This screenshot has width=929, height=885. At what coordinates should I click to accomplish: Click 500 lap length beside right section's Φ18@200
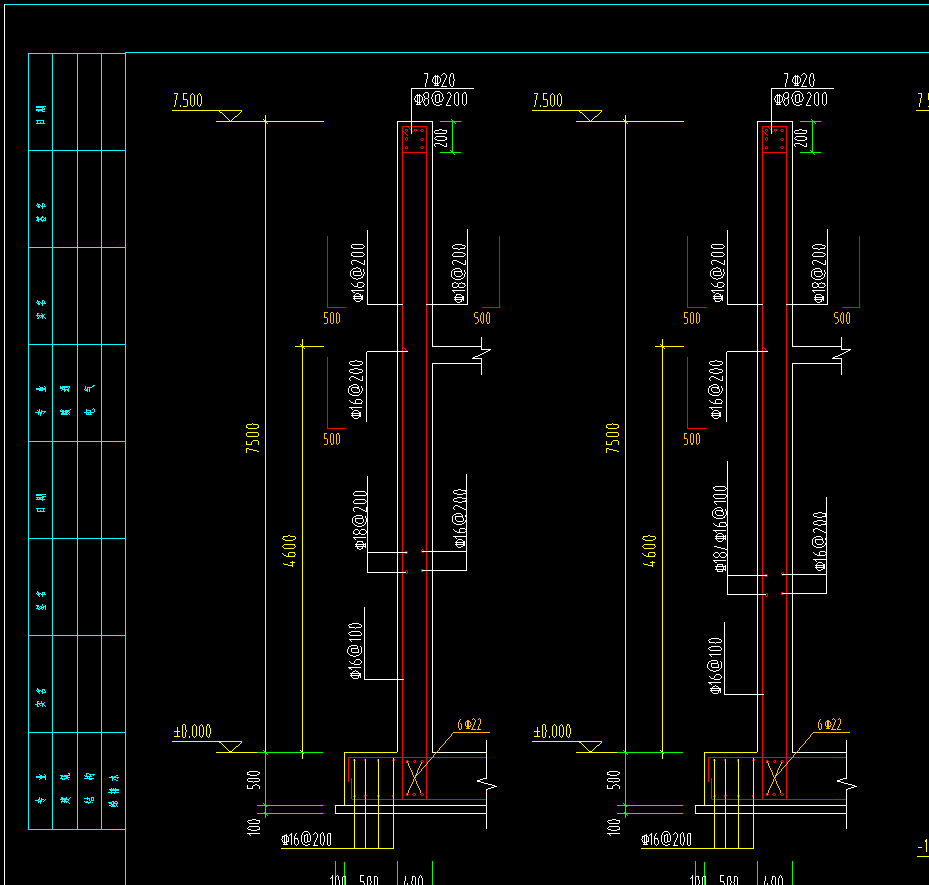(x=842, y=319)
